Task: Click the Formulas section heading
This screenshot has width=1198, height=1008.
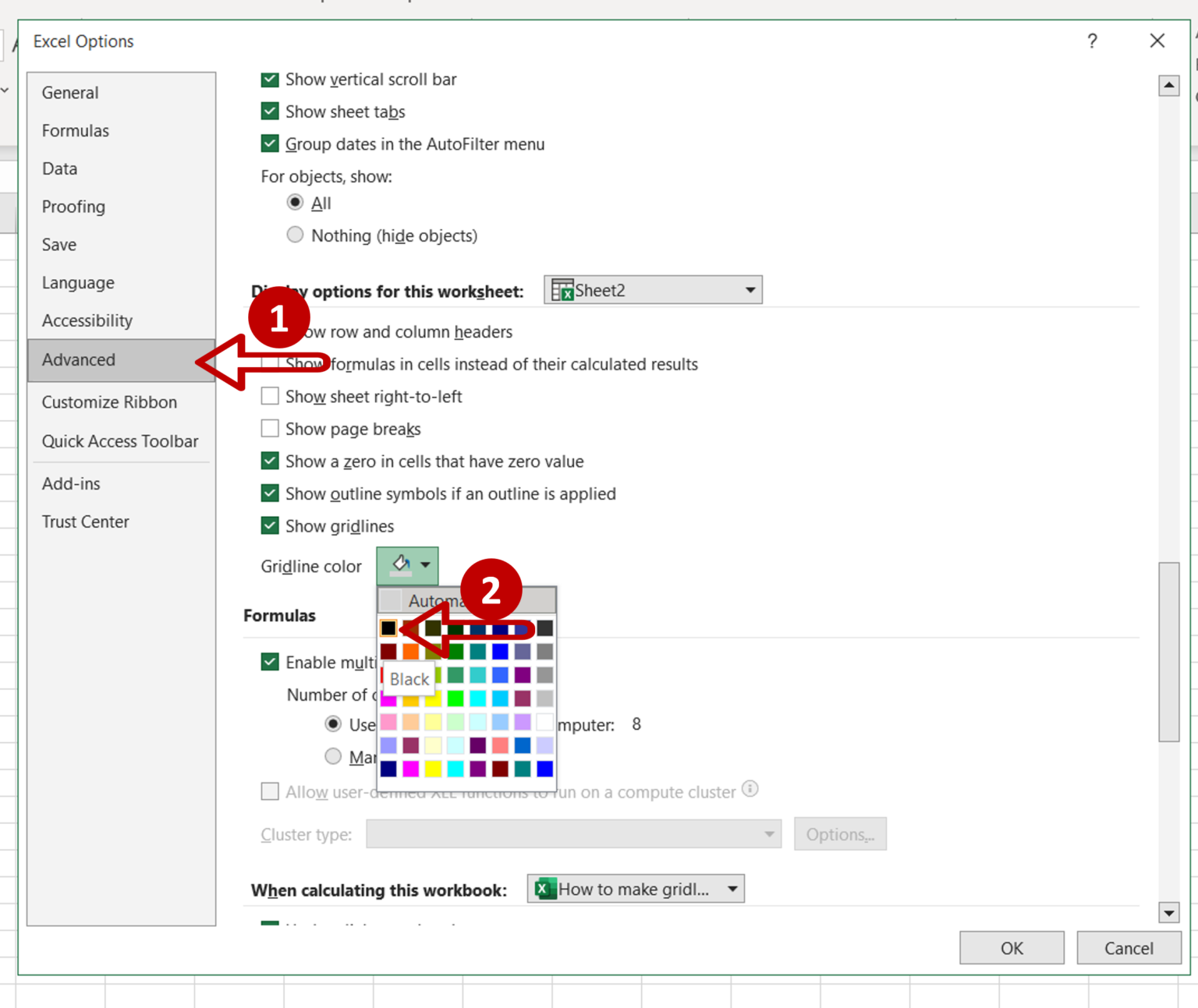Action: click(279, 615)
